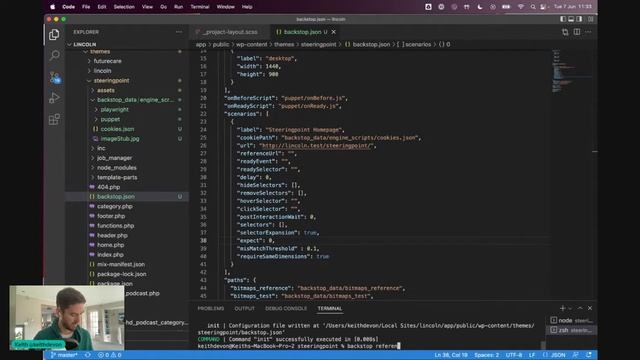Change indentation via Spaces: 2
Viewport: 640px width, 360px height.
487,355
